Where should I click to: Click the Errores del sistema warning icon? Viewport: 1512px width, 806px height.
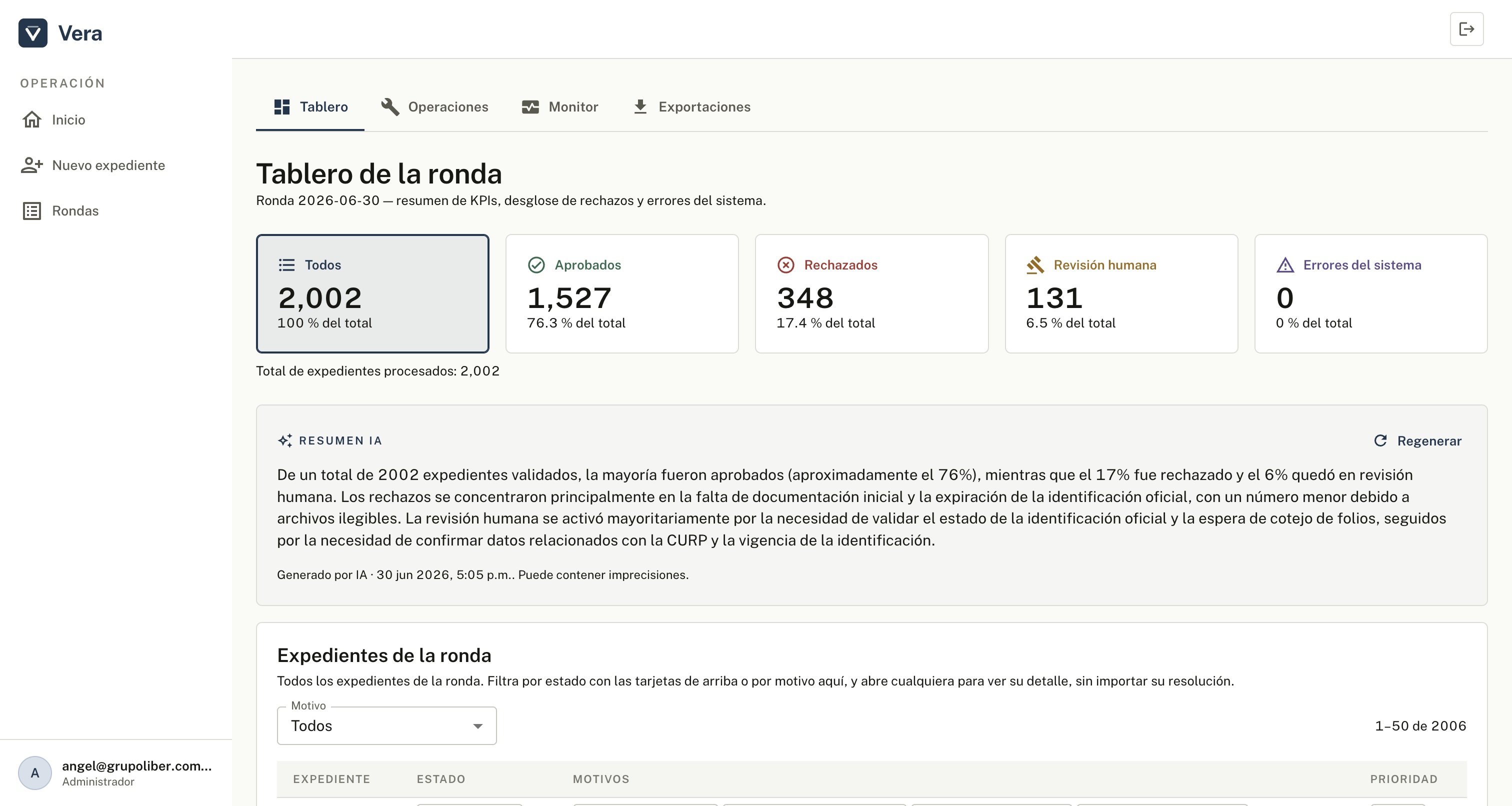tap(1285, 265)
